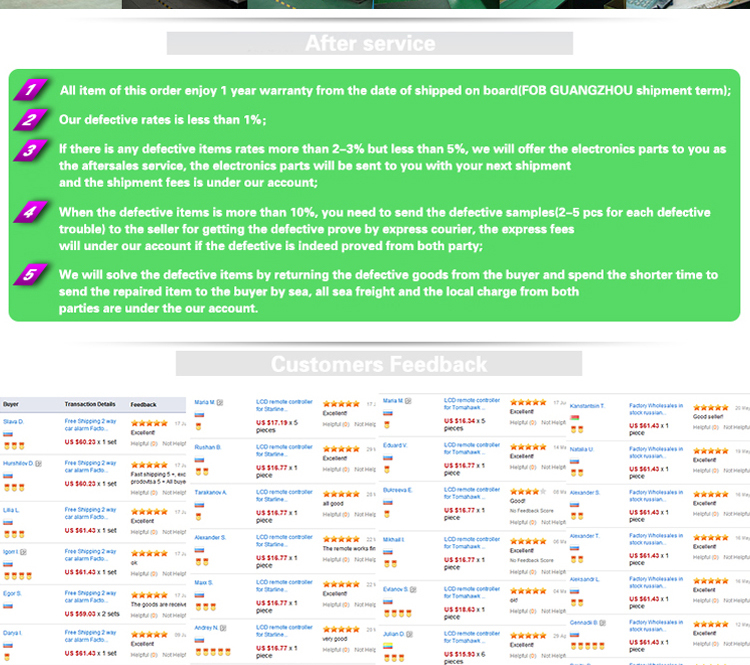Click the five-star rating on Egor S. review
The height and width of the screenshot is (665, 750).
pyautogui.click(x=149, y=594)
